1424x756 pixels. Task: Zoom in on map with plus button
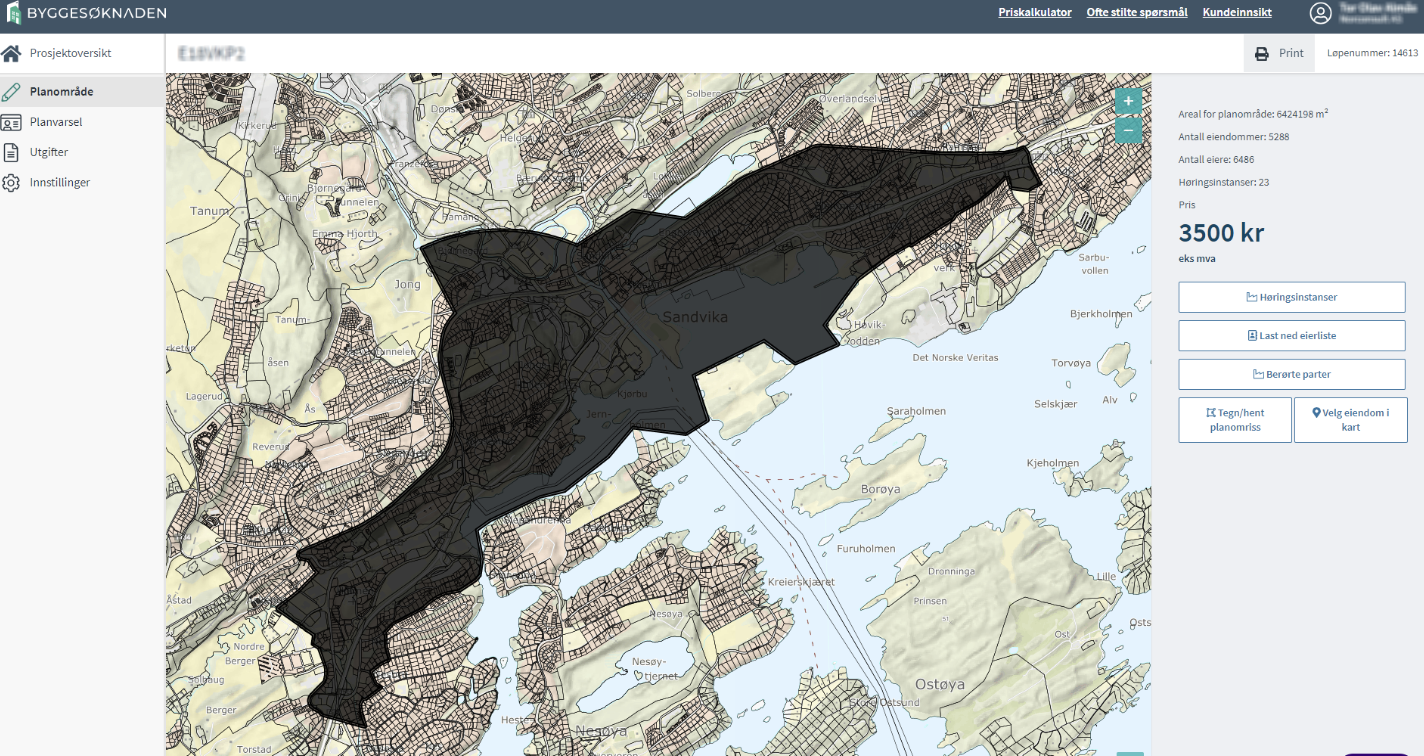1128,101
